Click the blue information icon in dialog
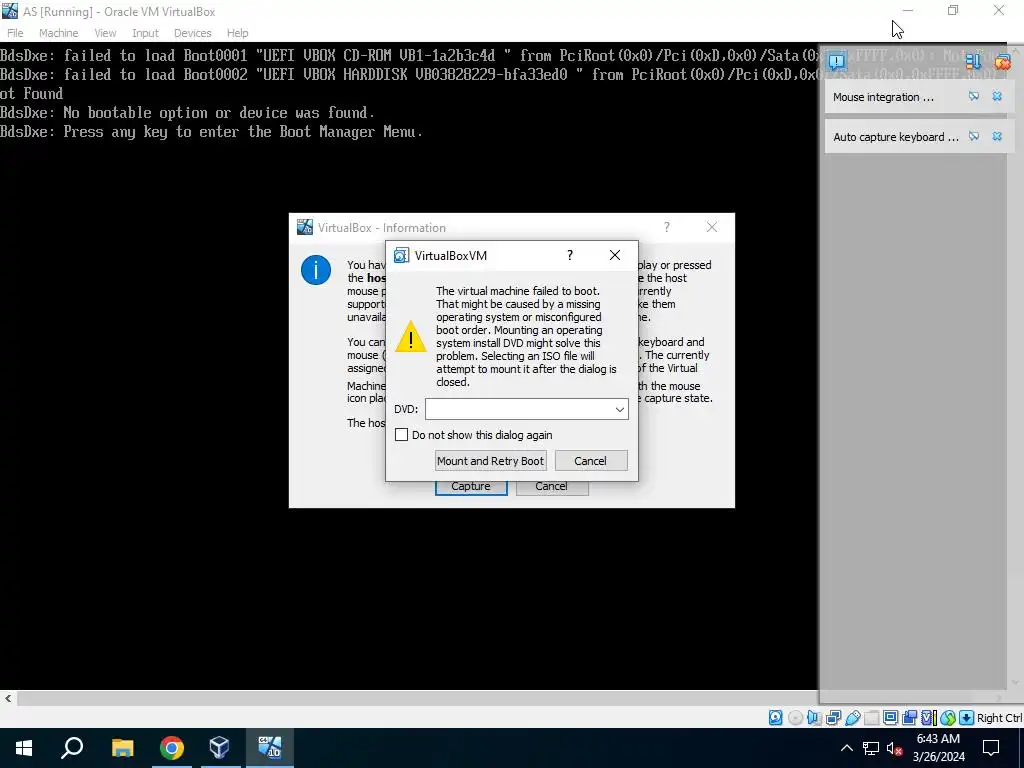Screen dimensions: 1024x768 tap(316, 270)
